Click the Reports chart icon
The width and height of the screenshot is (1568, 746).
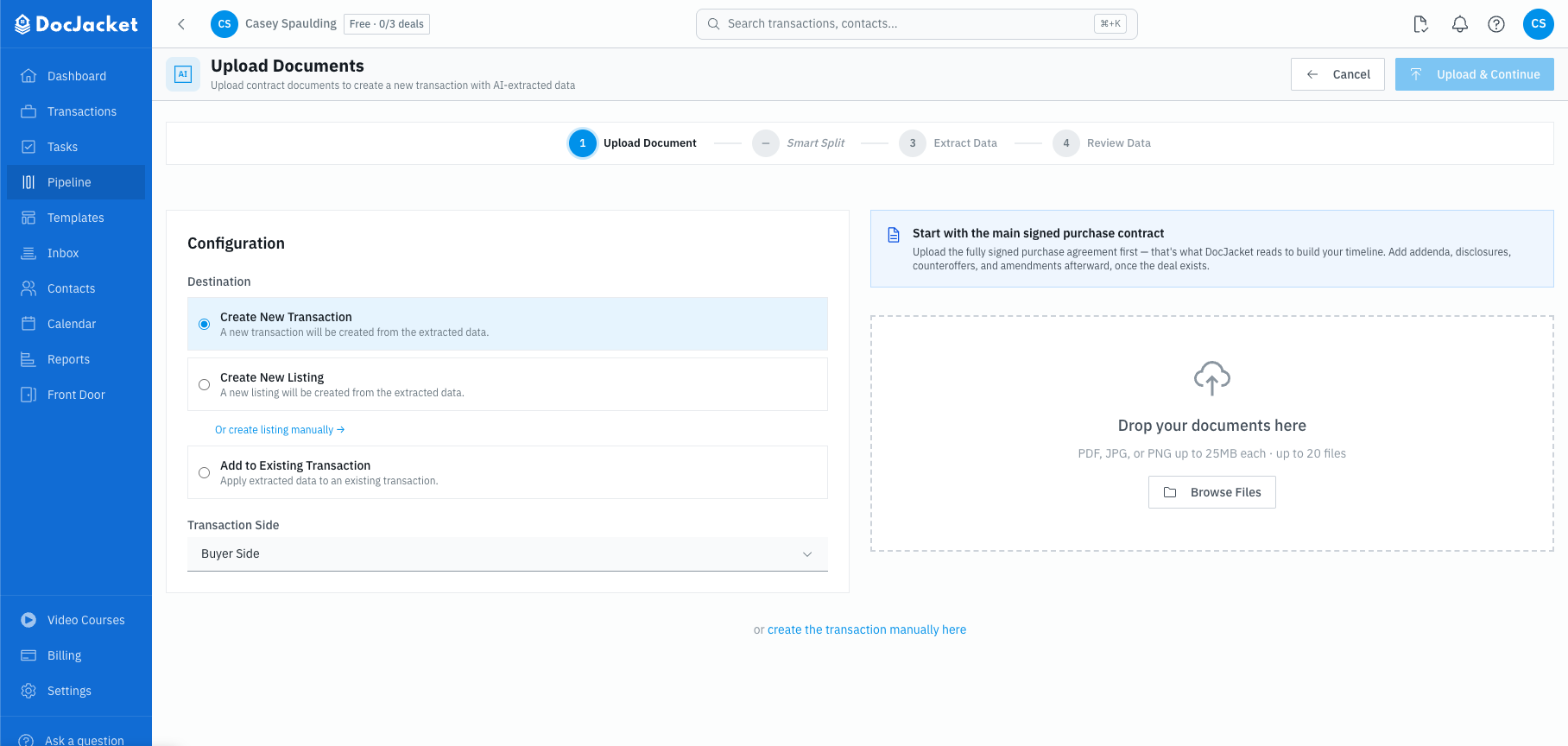tap(28, 359)
